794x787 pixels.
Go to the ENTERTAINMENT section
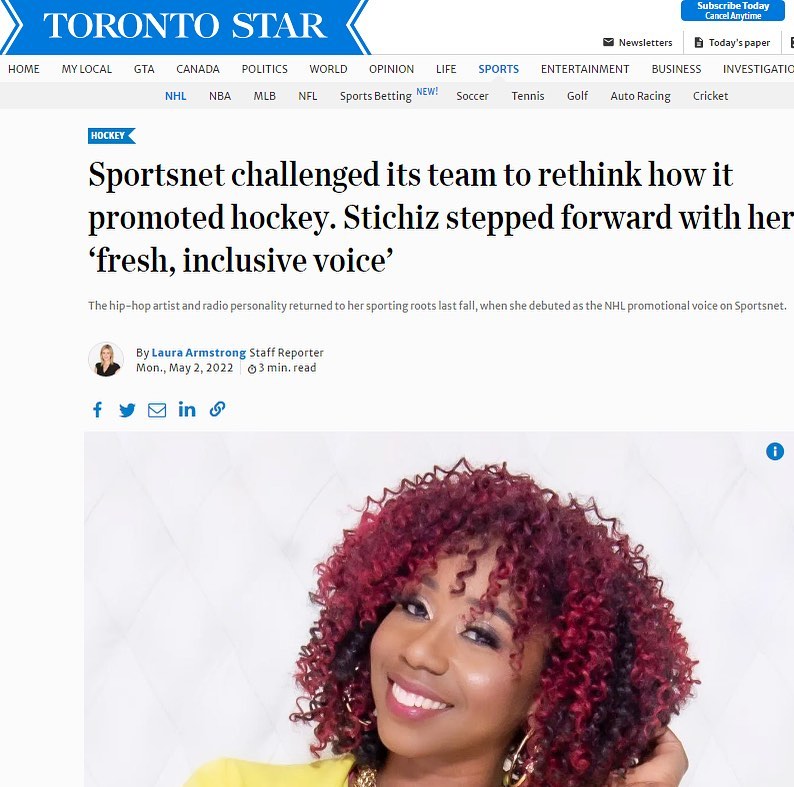click(x=585, y=69)
